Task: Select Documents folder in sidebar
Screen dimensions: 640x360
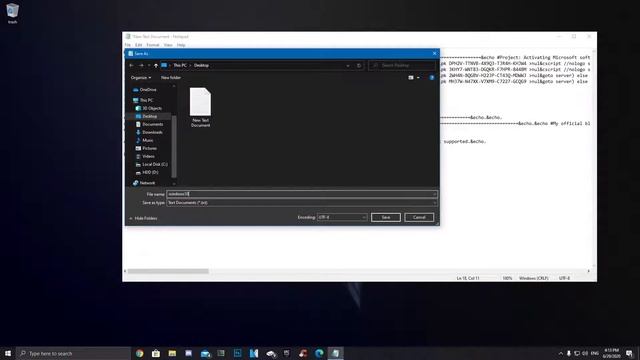Action: pyautogui.click(x=149, y=124)
